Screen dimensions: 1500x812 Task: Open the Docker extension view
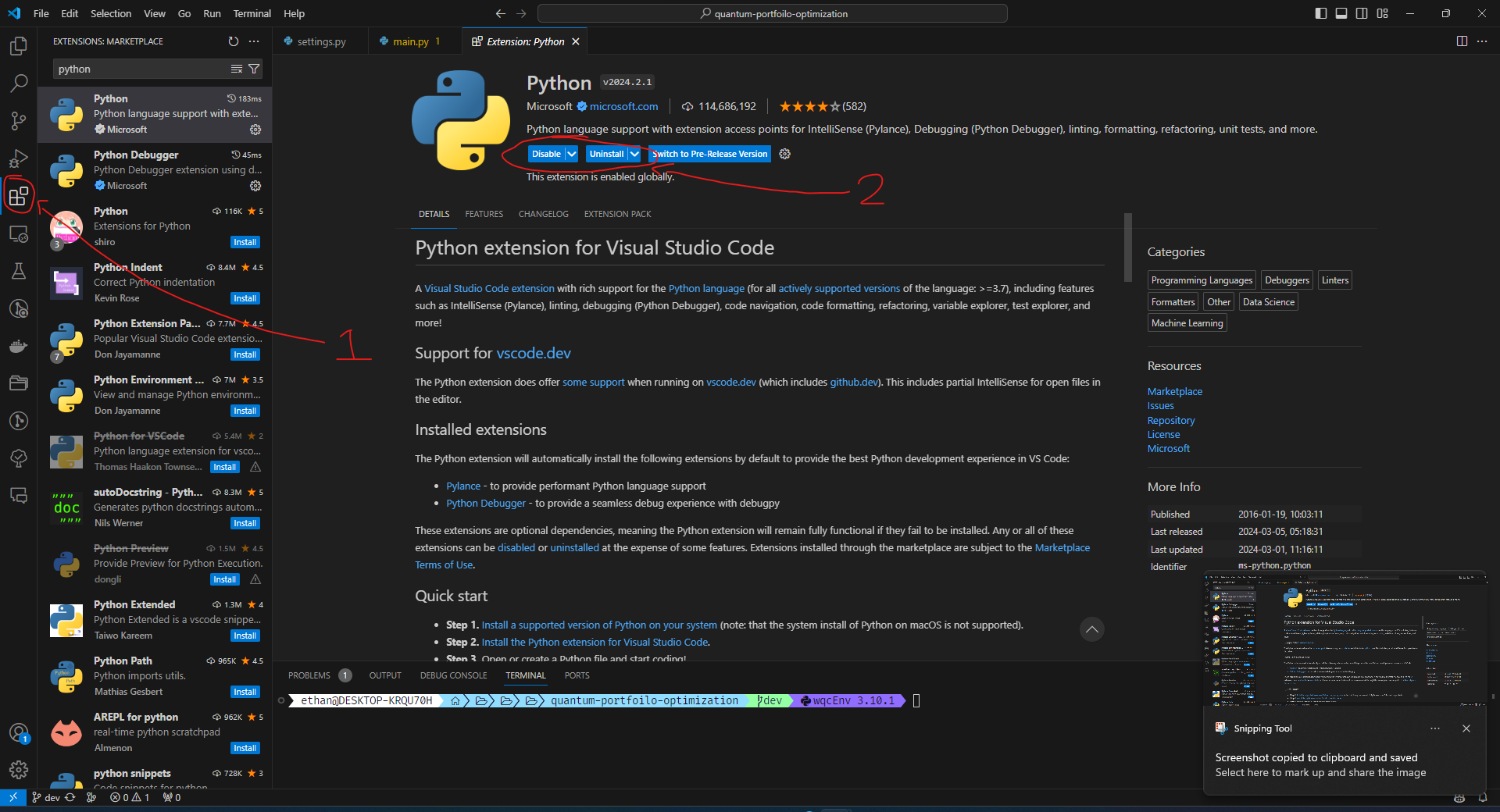(x=19, y=346)
